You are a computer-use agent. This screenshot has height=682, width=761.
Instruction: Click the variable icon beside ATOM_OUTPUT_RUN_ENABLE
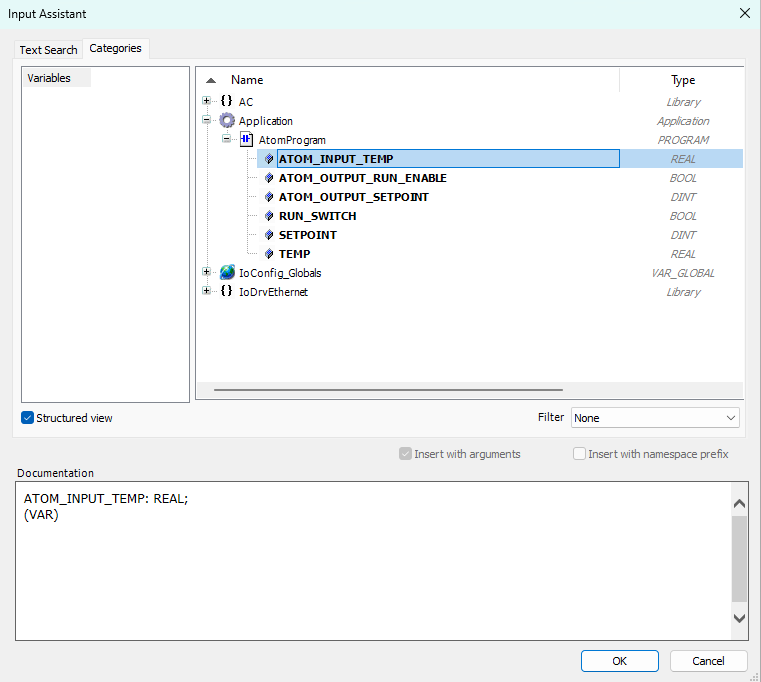coord(269,178)
